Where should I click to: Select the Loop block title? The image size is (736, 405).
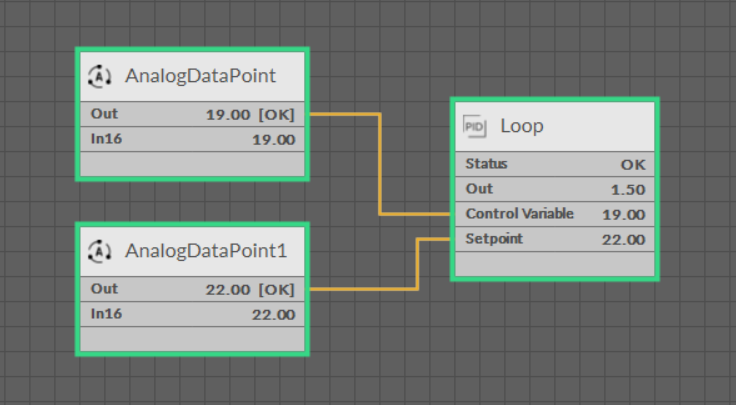[522, 127]
